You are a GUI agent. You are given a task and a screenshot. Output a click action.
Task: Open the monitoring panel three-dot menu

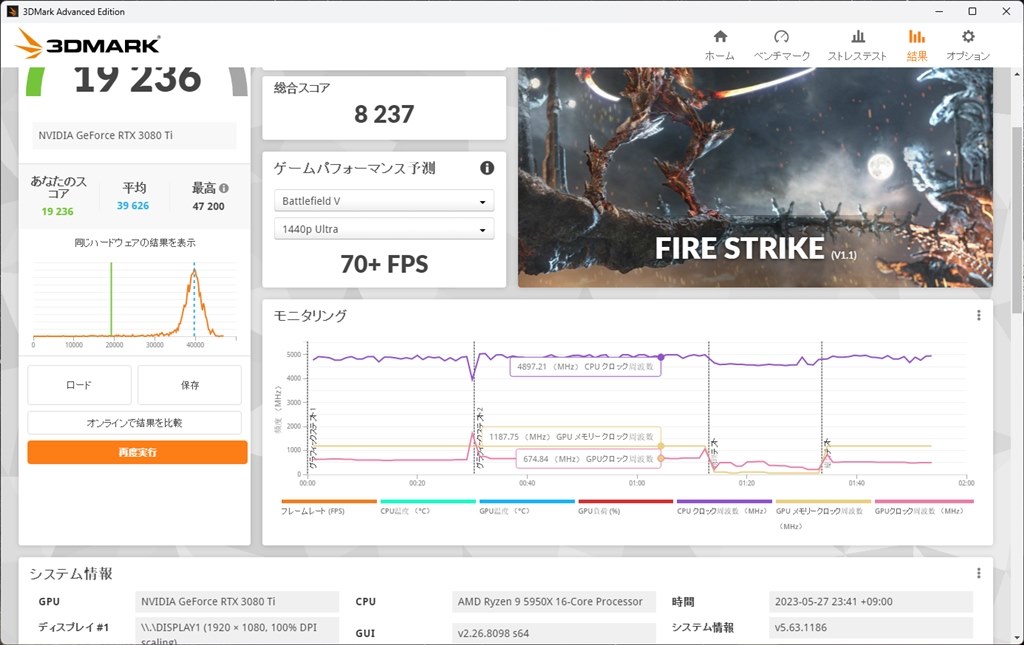point(978,315)
